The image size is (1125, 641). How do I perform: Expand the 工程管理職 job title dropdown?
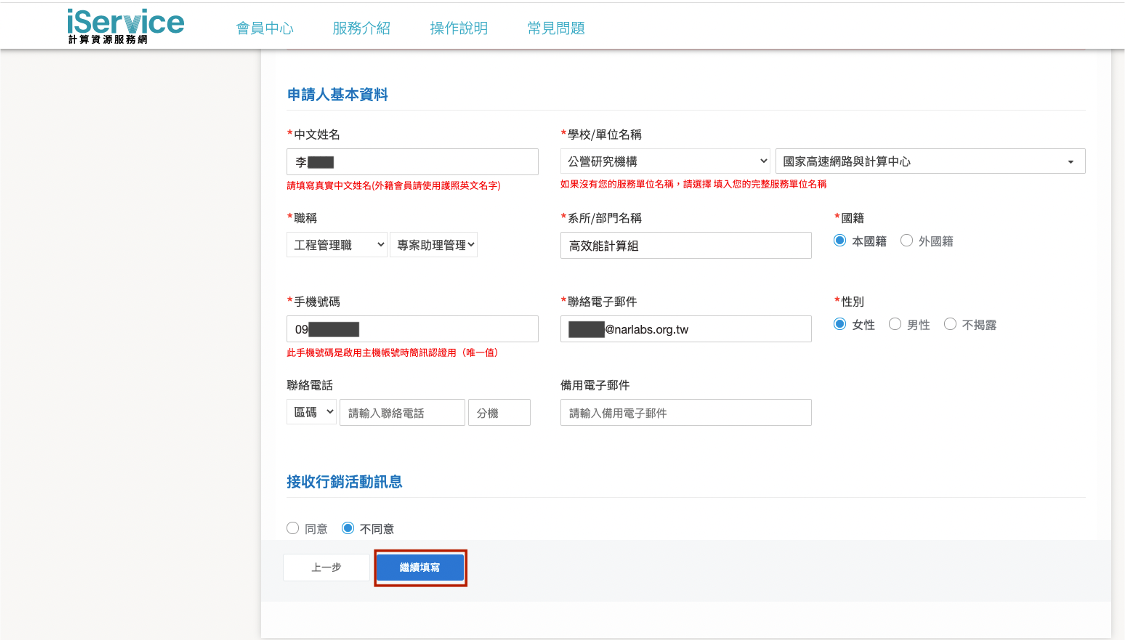coord(336,245)
